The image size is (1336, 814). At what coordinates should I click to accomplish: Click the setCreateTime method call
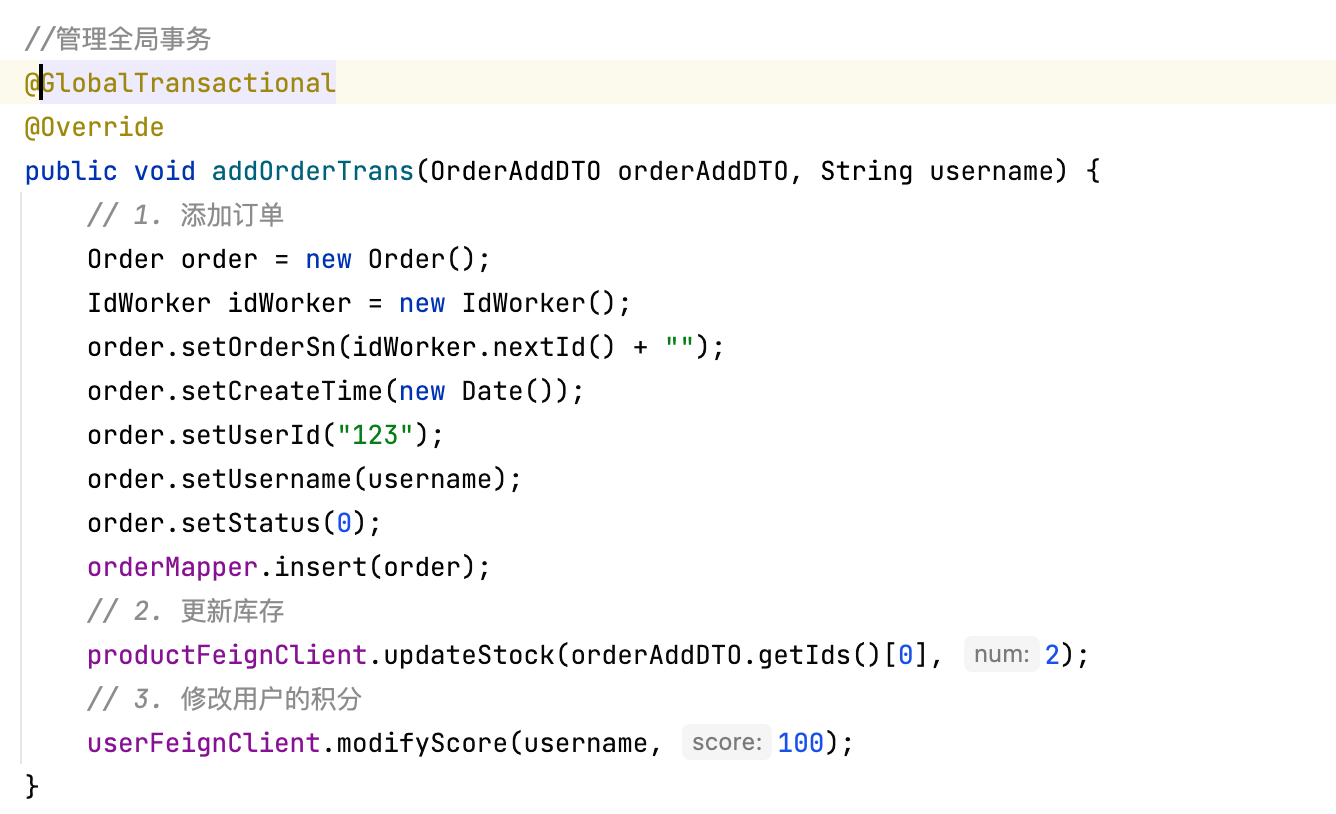click(x=282, y=391)
